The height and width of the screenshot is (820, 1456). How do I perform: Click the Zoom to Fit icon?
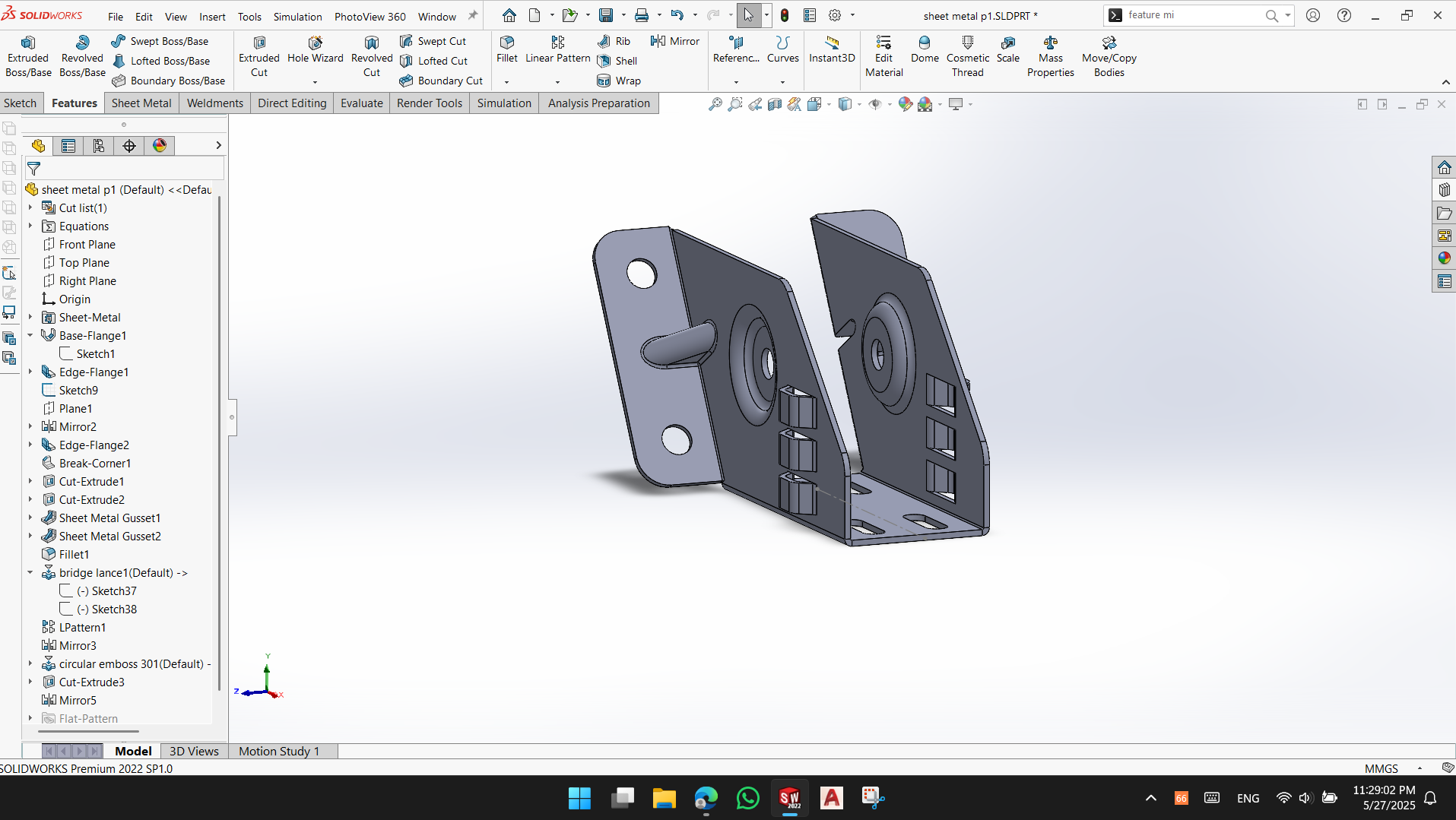(x=715, y=104)
